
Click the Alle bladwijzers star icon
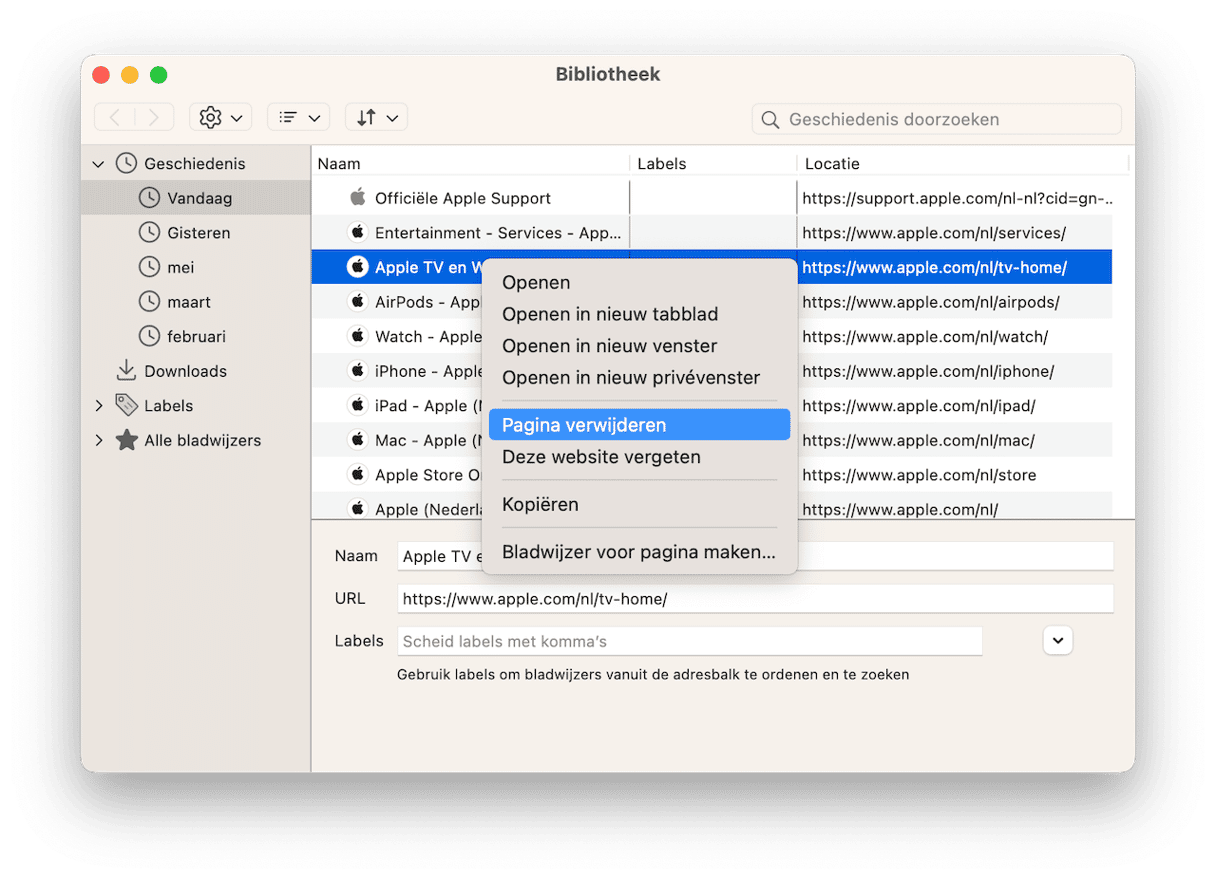[126, 440]
